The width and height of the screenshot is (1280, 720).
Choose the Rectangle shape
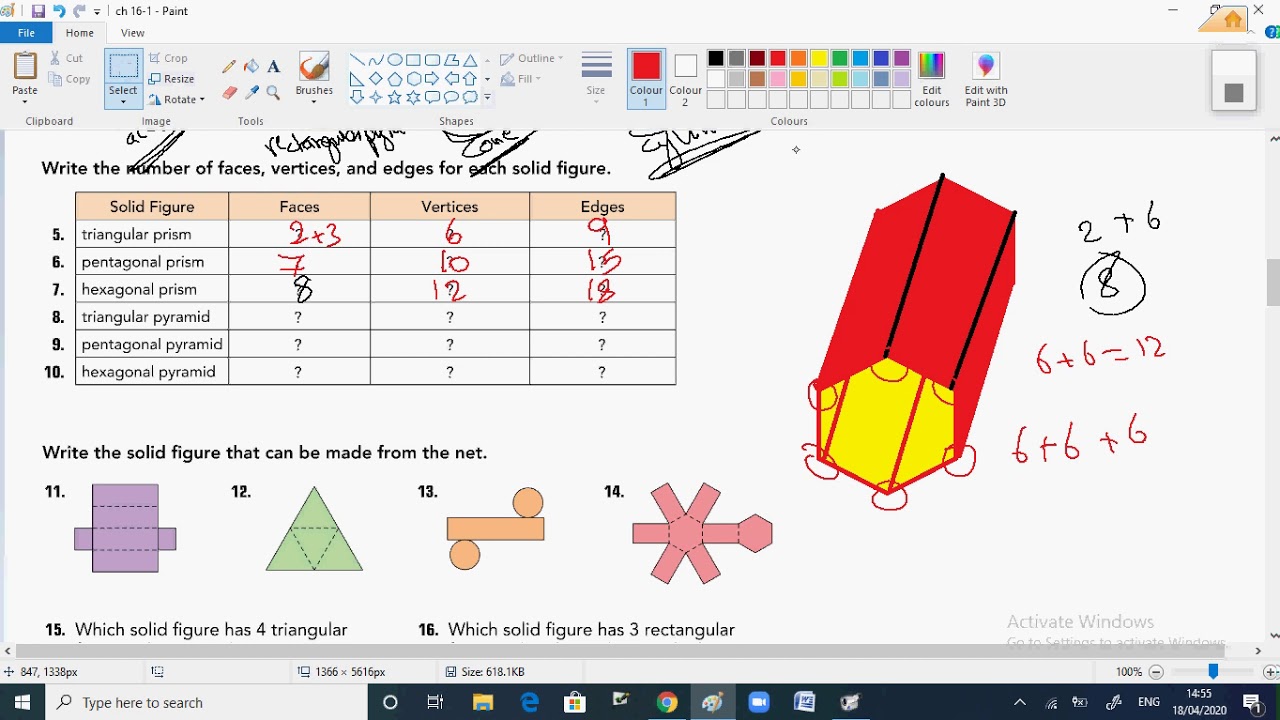(x=413, y=60)
